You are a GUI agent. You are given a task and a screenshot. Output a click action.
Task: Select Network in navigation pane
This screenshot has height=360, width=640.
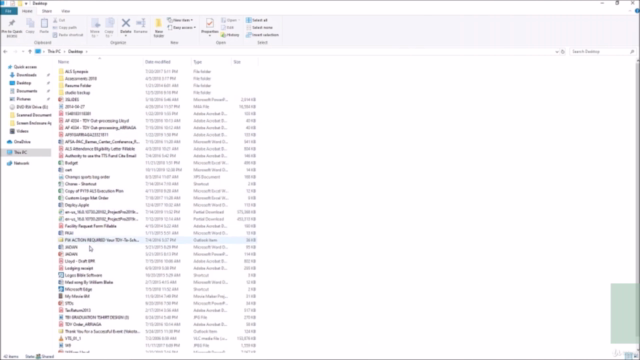(x=21, y=163)
